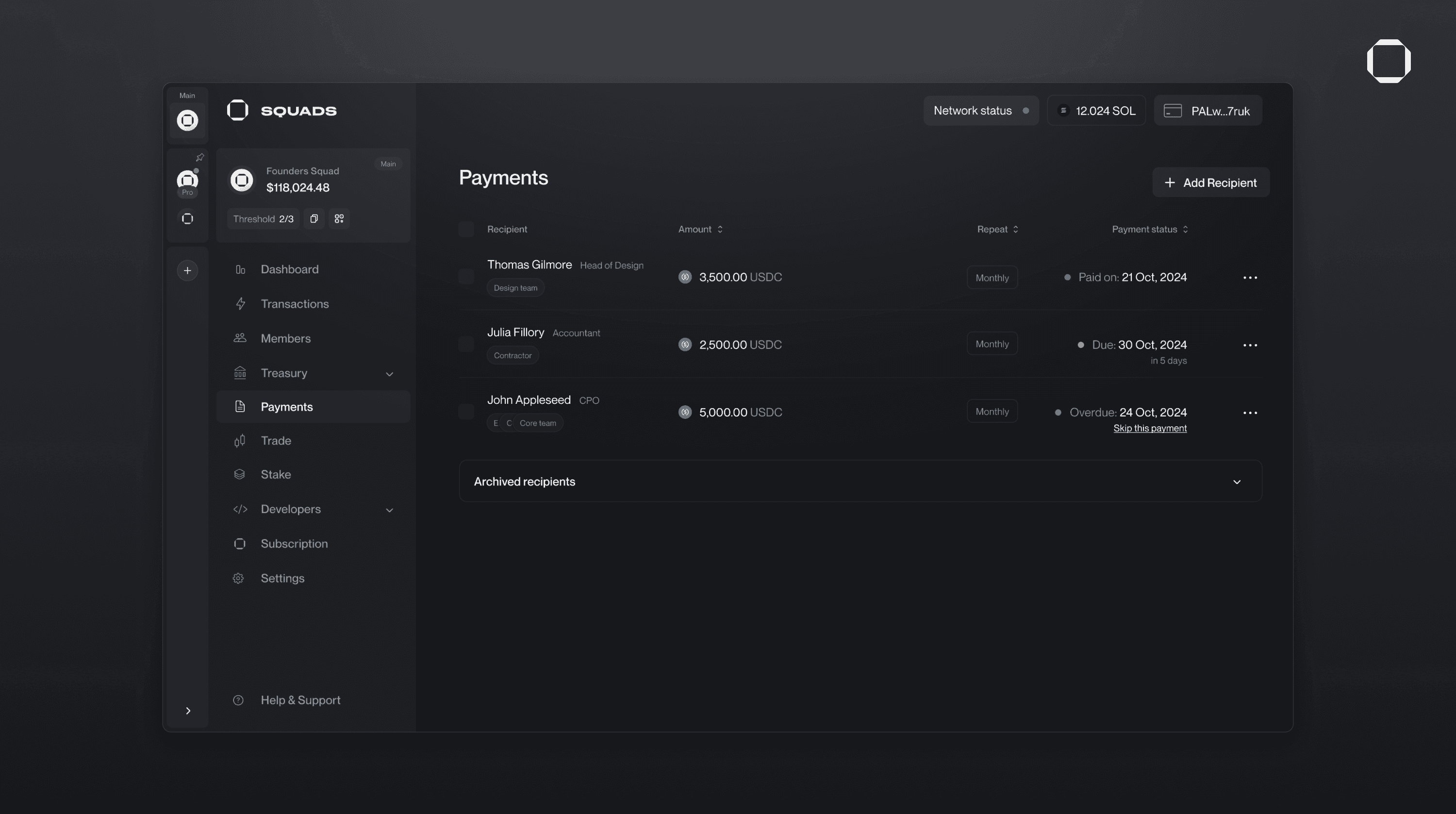Screen dimensions: 1456x814
Task: Check Julia Fillory's row checkbox
Action: 466,344
